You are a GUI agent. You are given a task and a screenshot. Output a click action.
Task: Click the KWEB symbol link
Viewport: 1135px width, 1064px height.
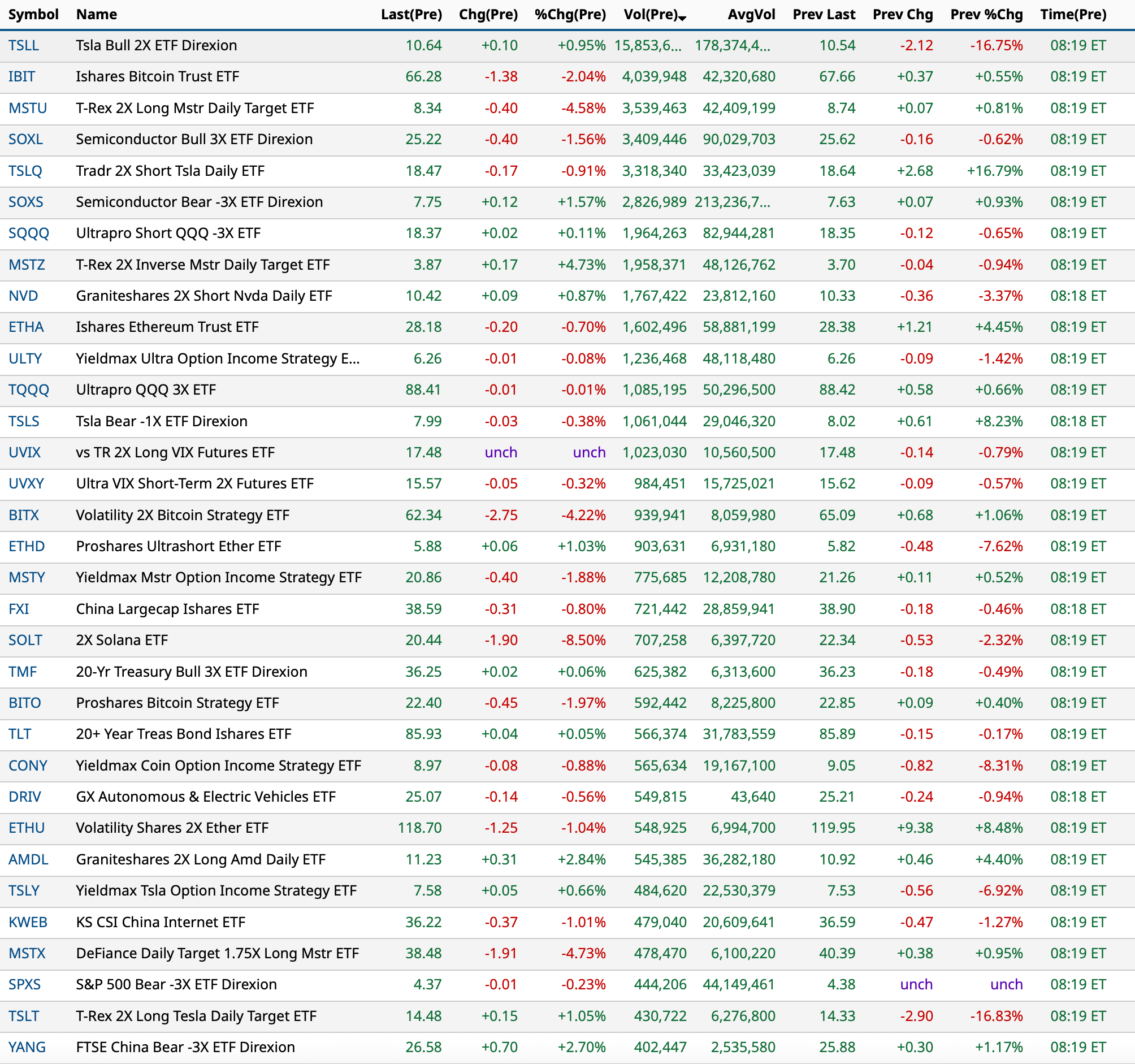pos(27,922)
